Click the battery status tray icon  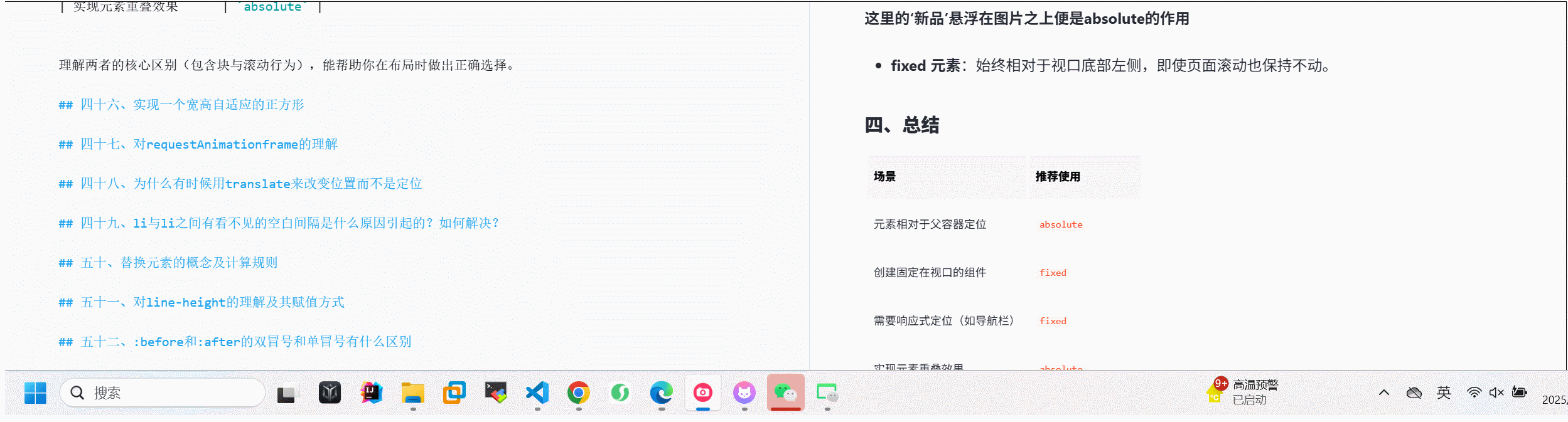[1520, 393]
